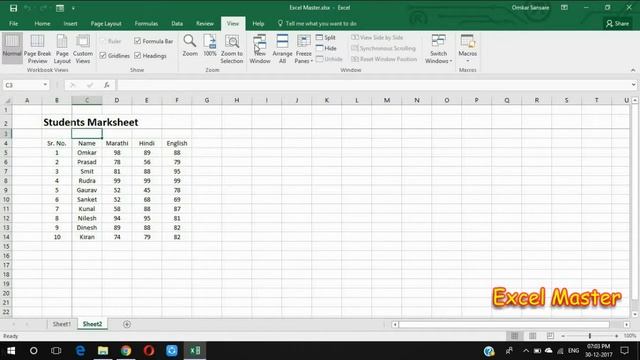Expand the formula bar
Viewport: 640px width, 360px height.
click(633, 85)
